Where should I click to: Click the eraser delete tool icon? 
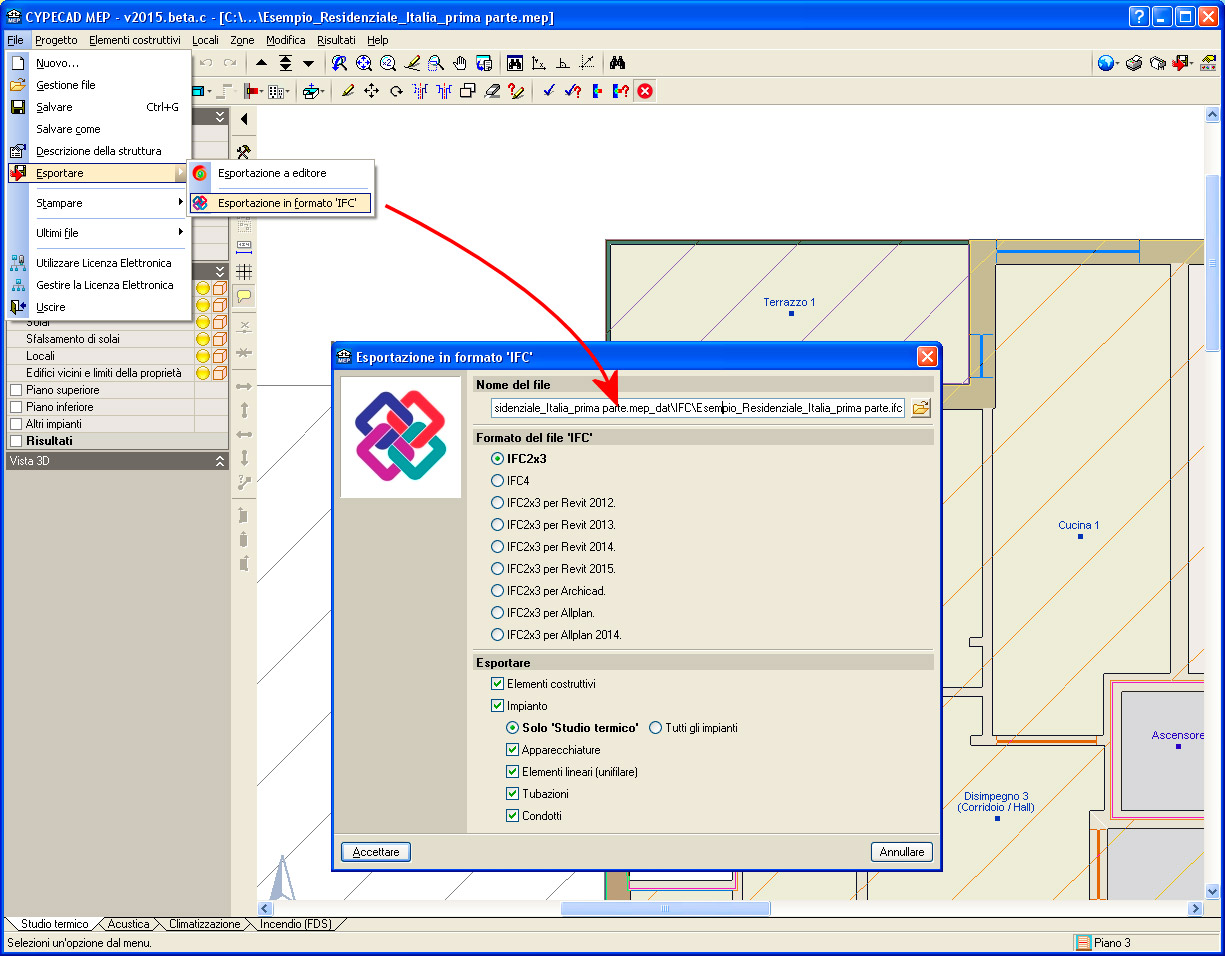tap(492, 91)
